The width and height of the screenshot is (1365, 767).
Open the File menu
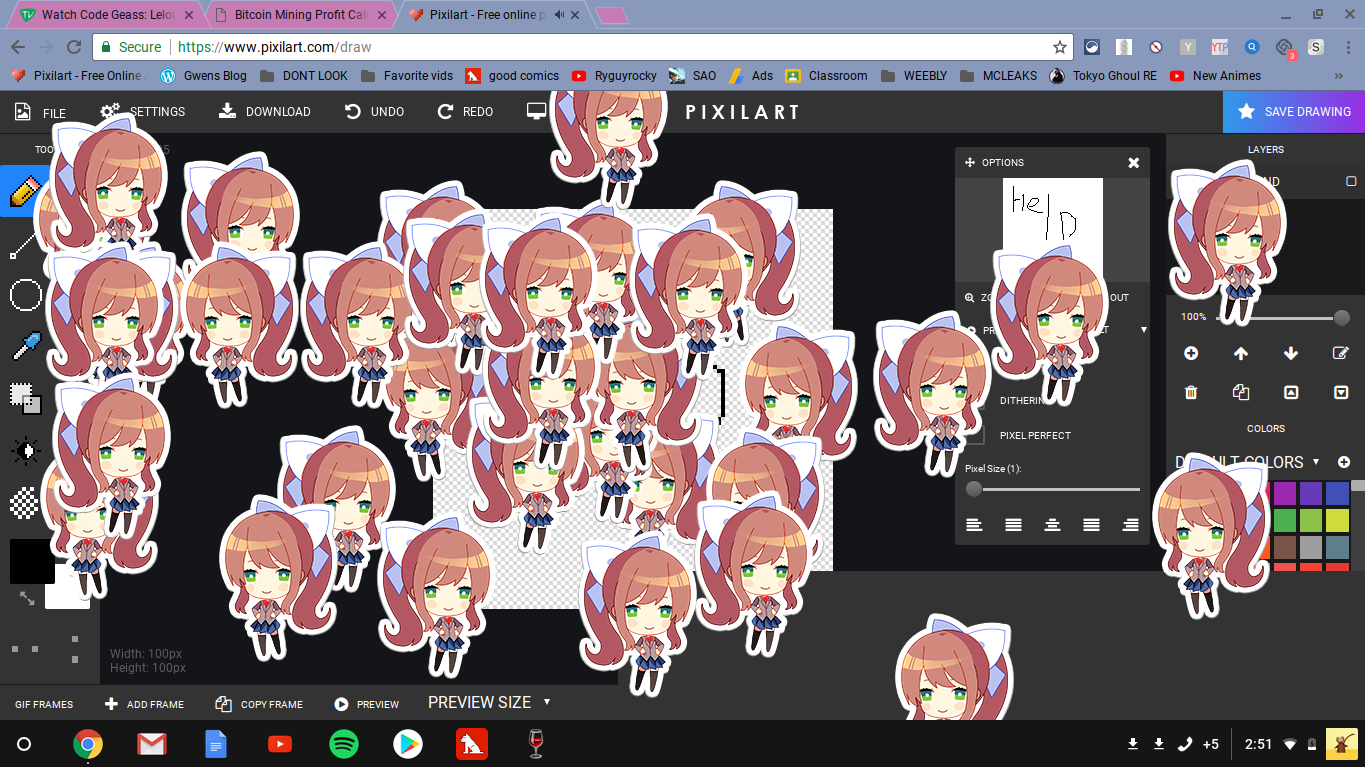pyautogui.click(x=41, y=112)
